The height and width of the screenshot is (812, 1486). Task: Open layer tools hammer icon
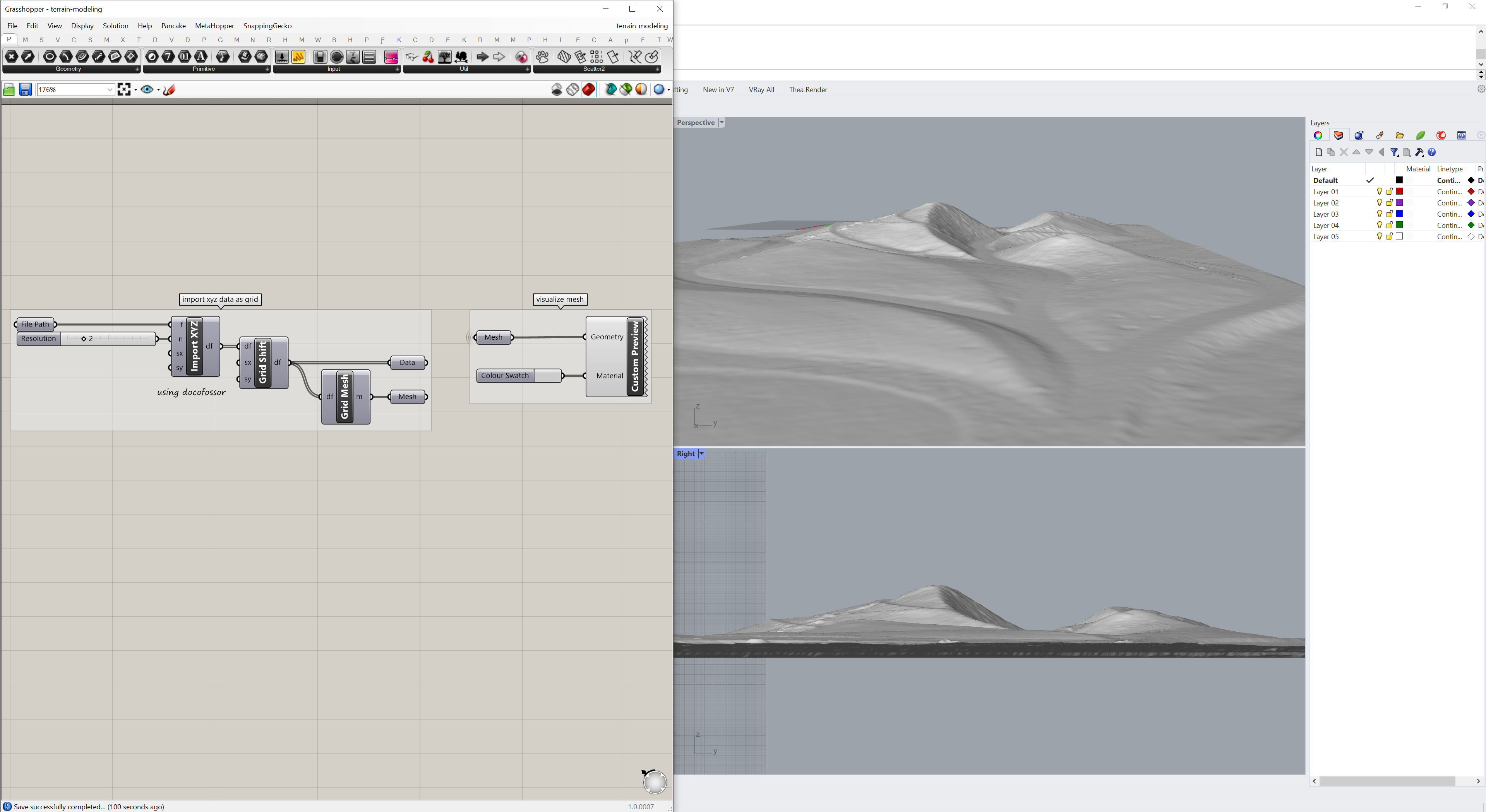click(1419, 152)
